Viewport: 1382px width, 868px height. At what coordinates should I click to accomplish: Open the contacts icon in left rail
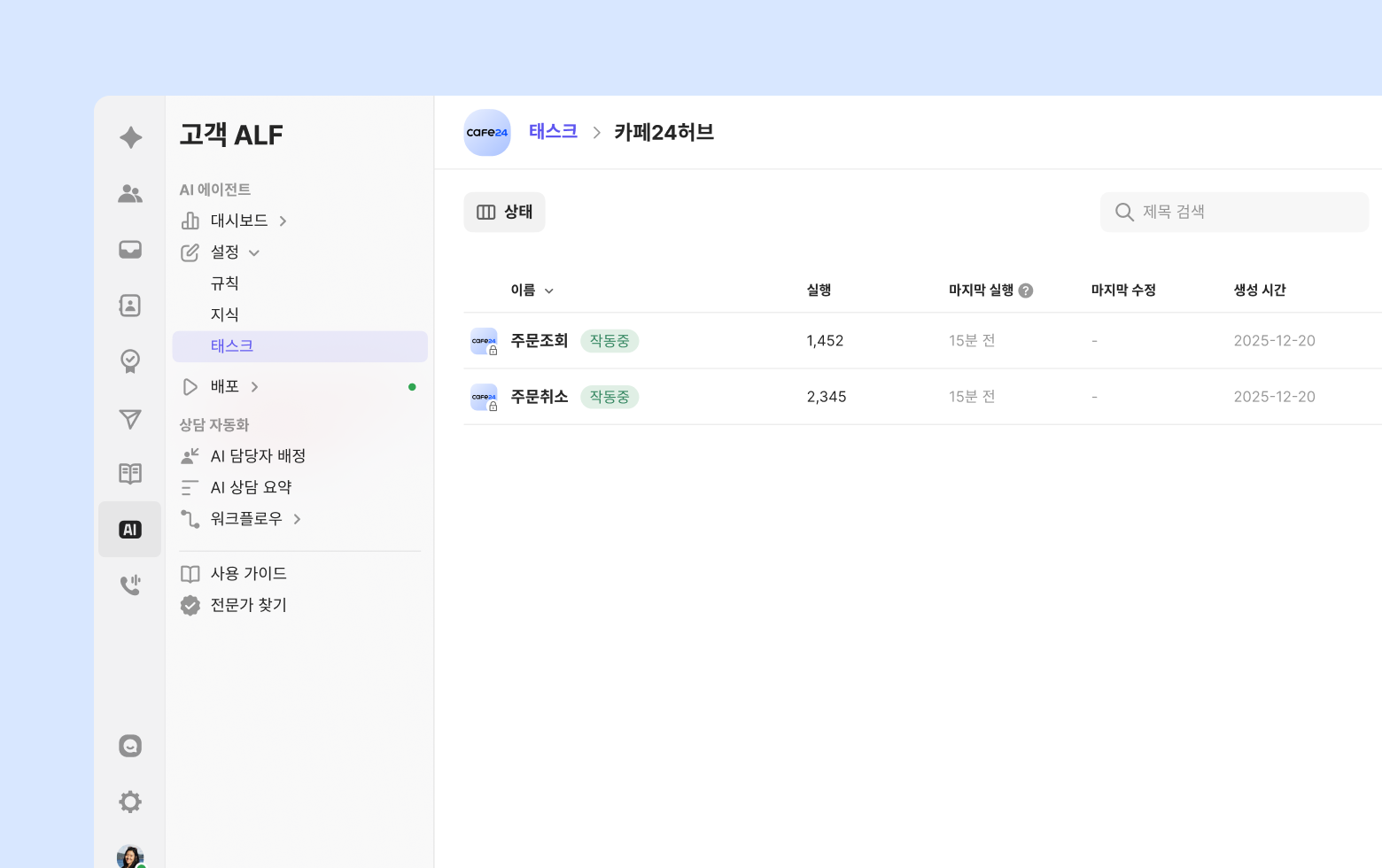coord(130,306)
